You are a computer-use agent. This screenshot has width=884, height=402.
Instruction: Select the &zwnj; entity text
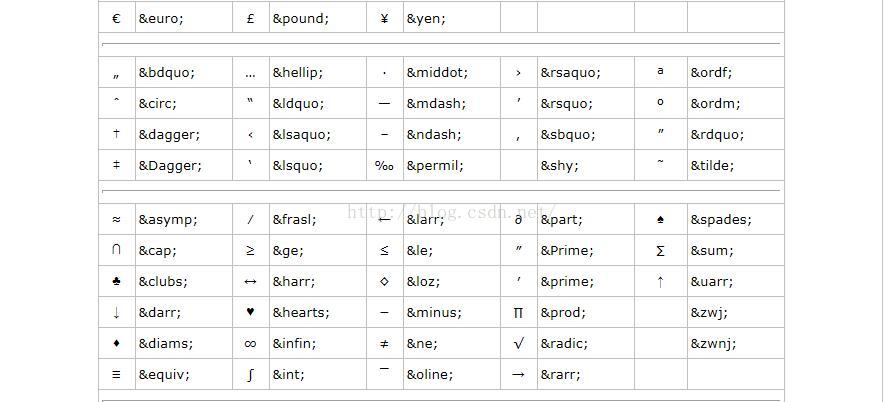click(713, 343)
